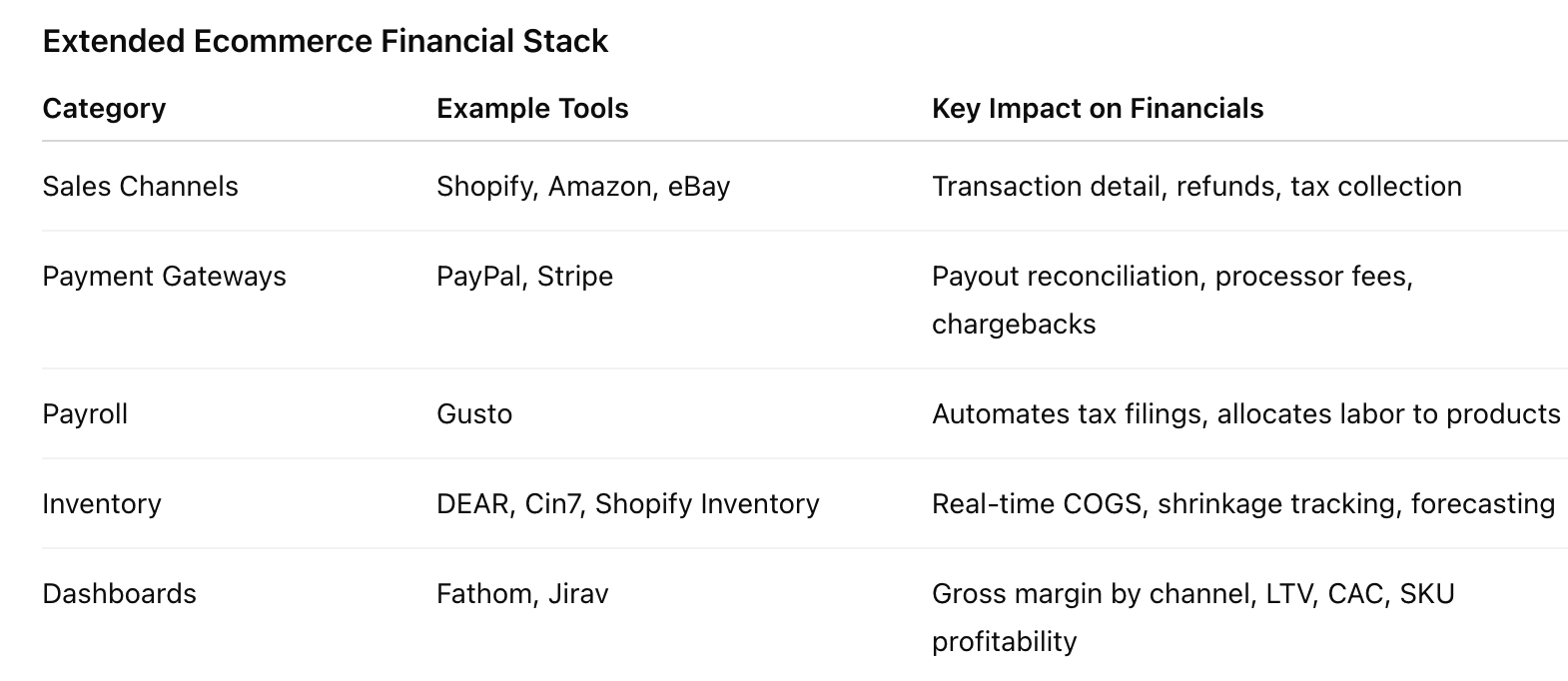Click the PayPal, Stripe cell
Viewport: 1568px width, 681px height.
[x=524, y=277]
